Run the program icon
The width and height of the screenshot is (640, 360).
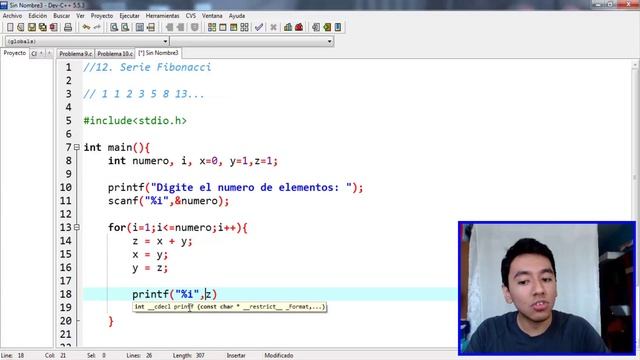[x=223, y=27]
